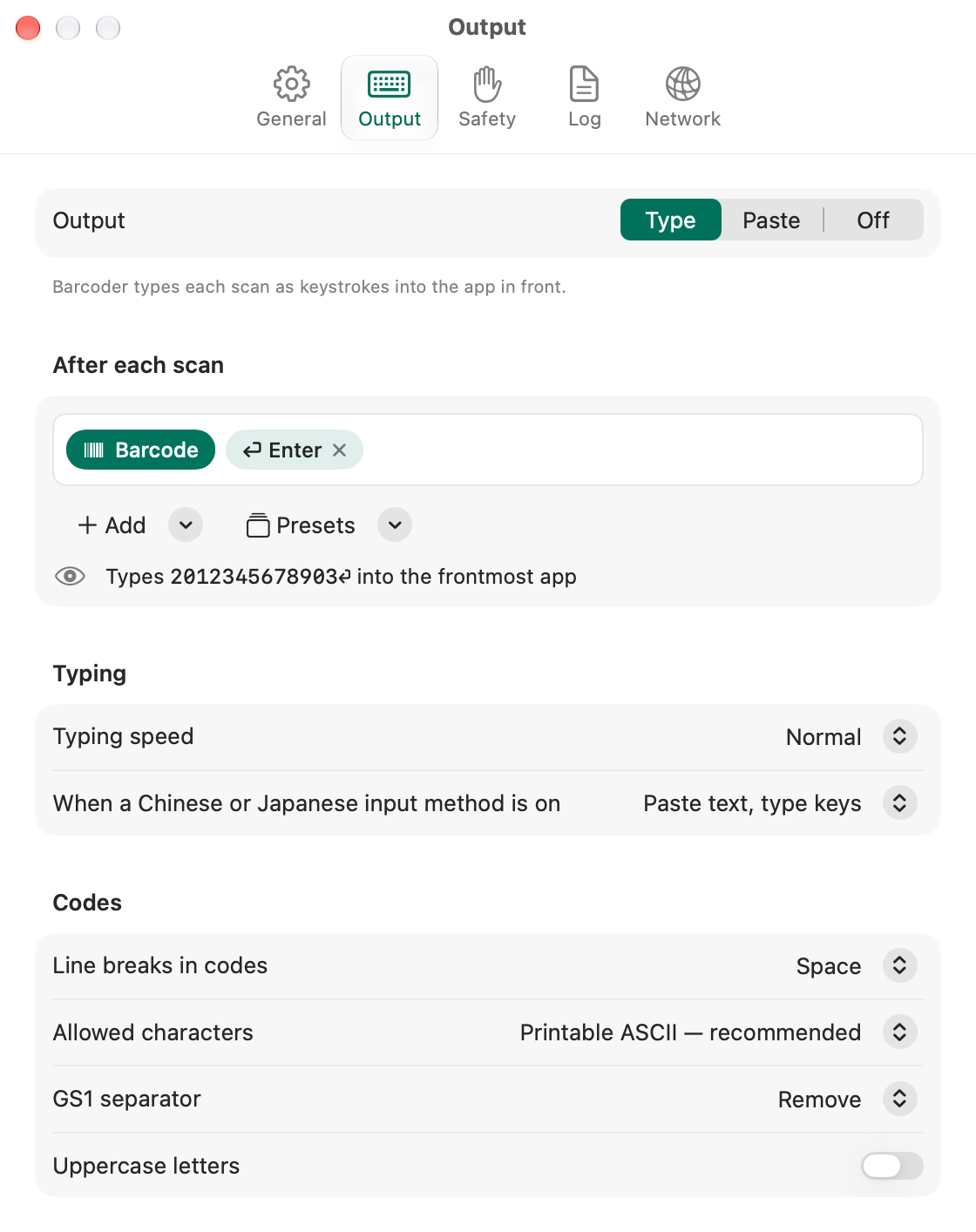Set output mode to Paste
976x1232 pixels.
pos(771,220)
